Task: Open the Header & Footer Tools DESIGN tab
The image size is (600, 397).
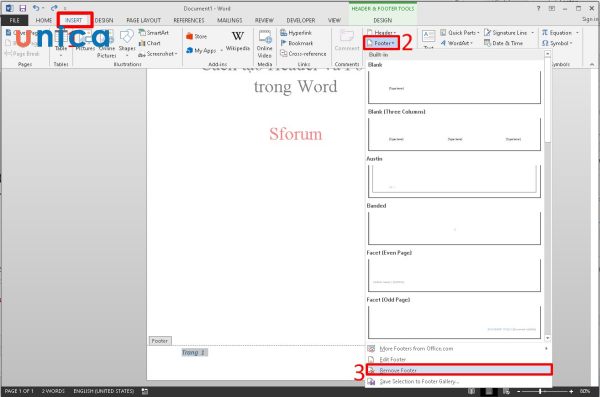Action: click(x=383, y=20)
